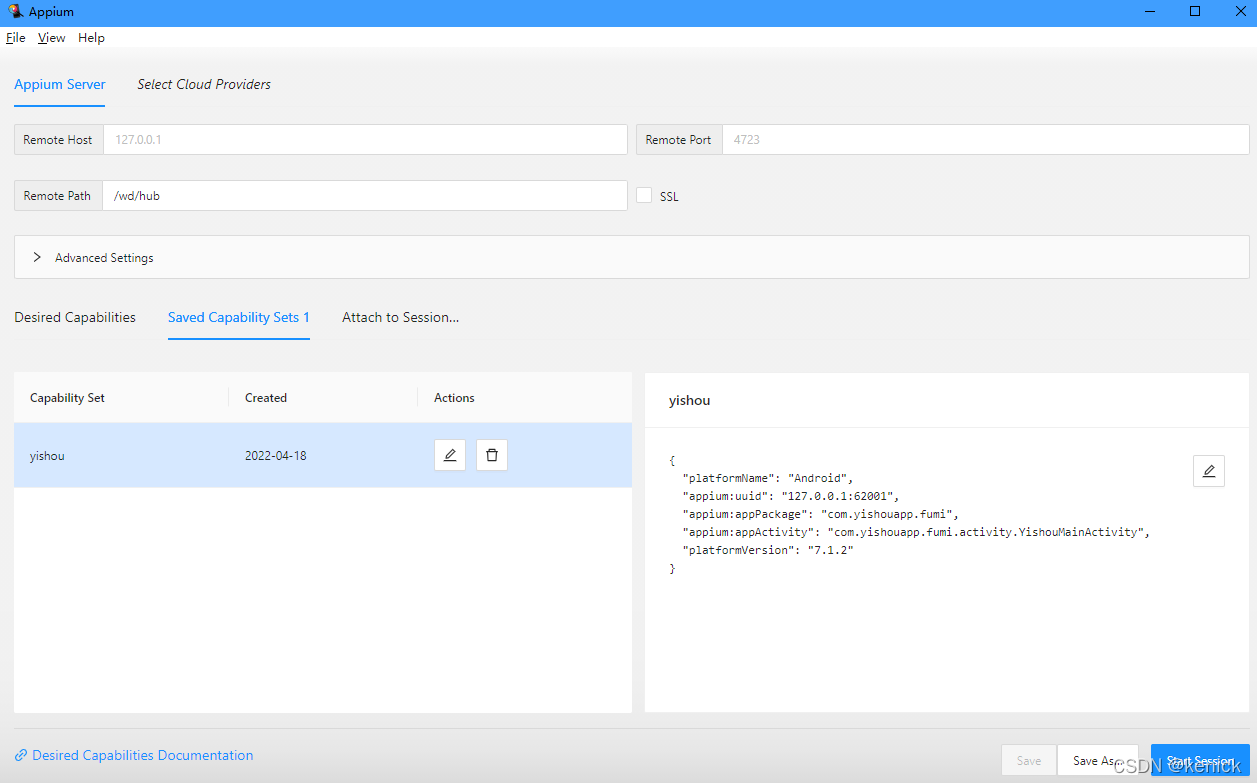Screen dimensions: 1257x783
Task: Click the appium:appPackage JSON line
Action: coord(820,514)
